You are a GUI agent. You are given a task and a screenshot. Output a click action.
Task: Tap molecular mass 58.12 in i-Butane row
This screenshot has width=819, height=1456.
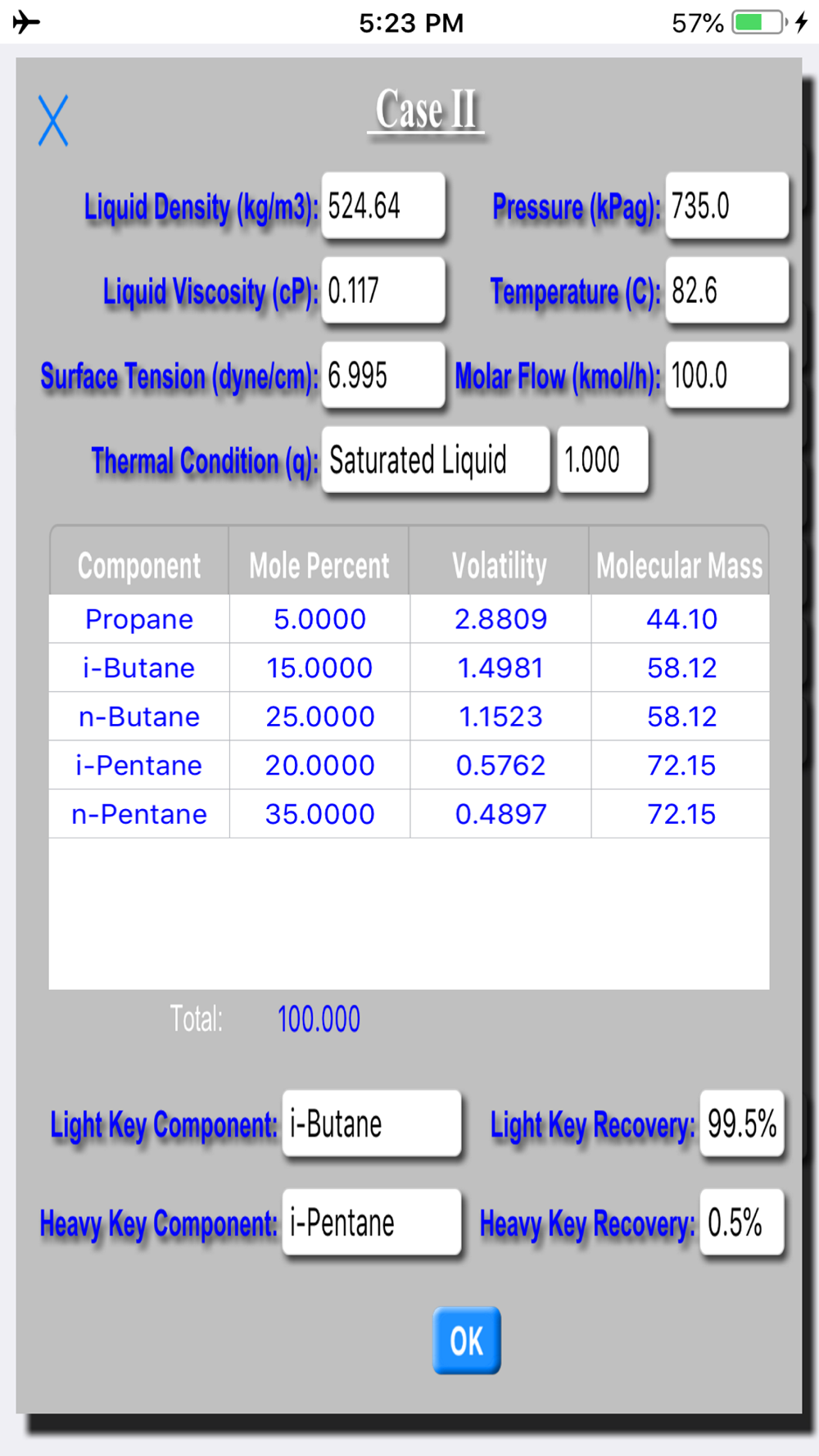tap(681, 667)
